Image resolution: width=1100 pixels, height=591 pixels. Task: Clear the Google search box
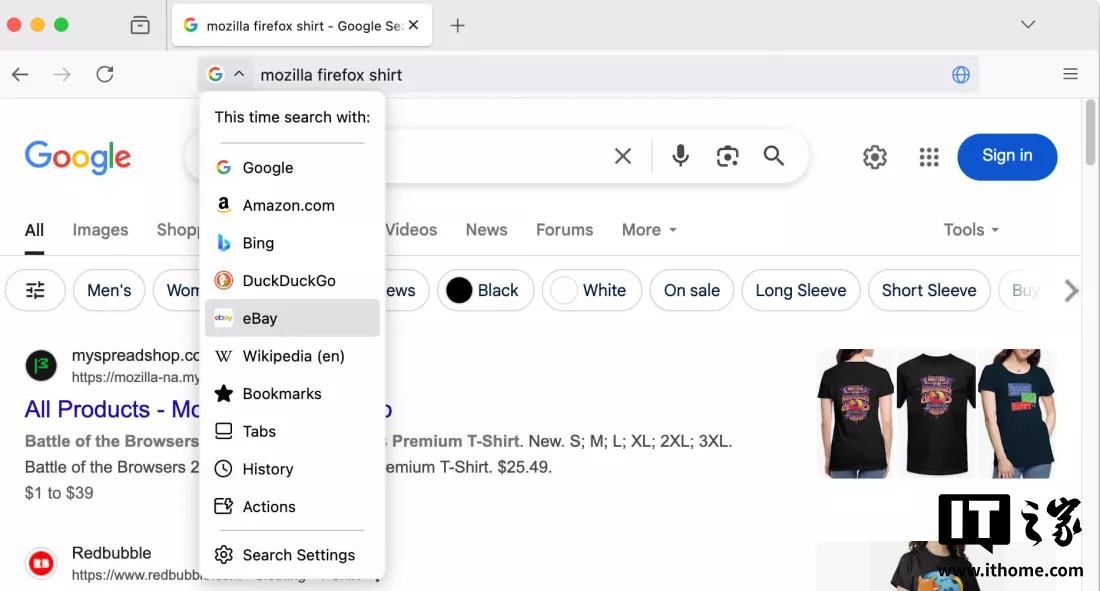click(x=622, y=156)
